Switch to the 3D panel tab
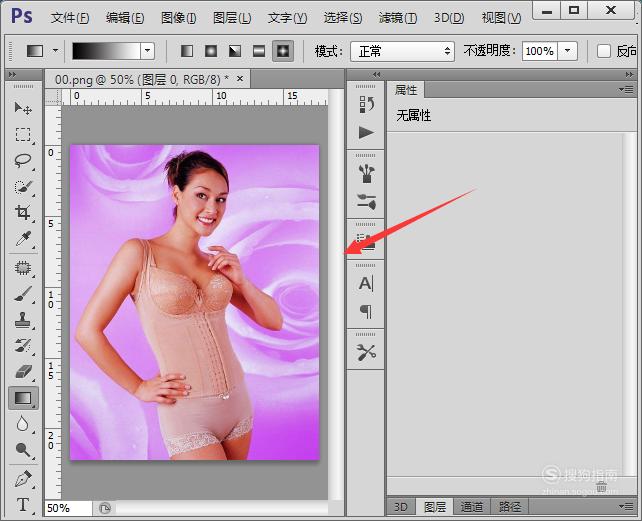The height and width of the screenshot is (521, 642). (400, 507)
